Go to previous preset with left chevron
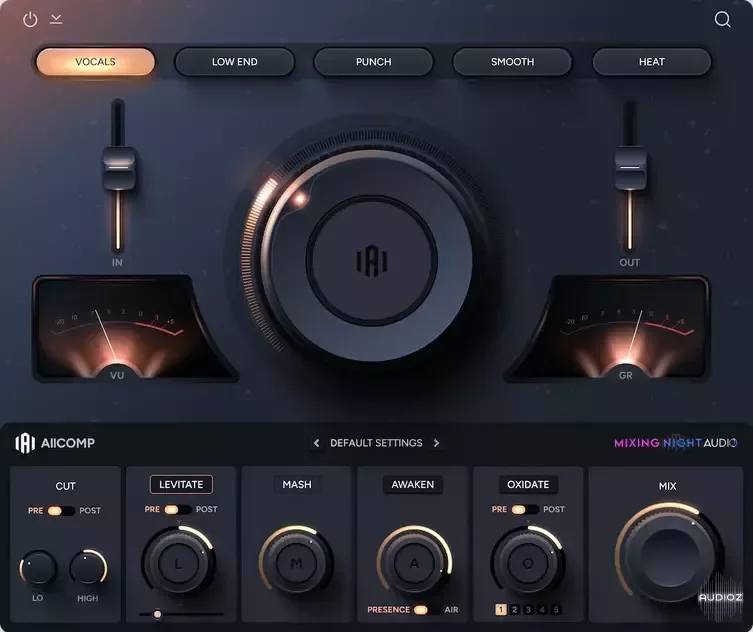The height and width of the screenshot is (632, 753). (x=316, y=443)
